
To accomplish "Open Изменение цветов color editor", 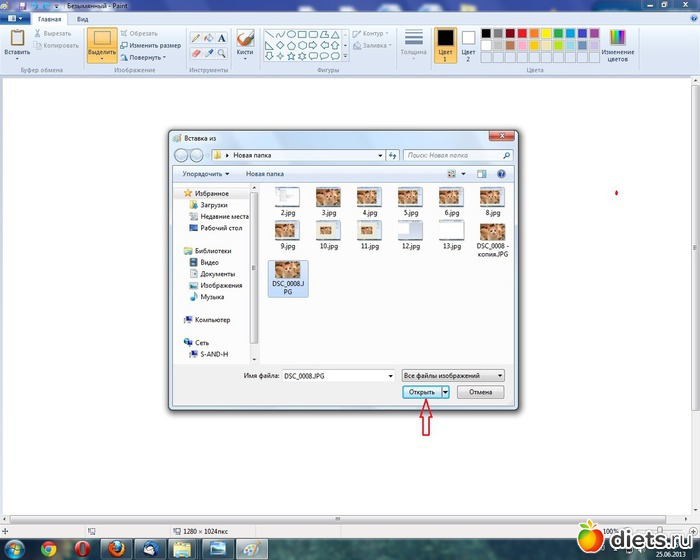I will 618,45.
